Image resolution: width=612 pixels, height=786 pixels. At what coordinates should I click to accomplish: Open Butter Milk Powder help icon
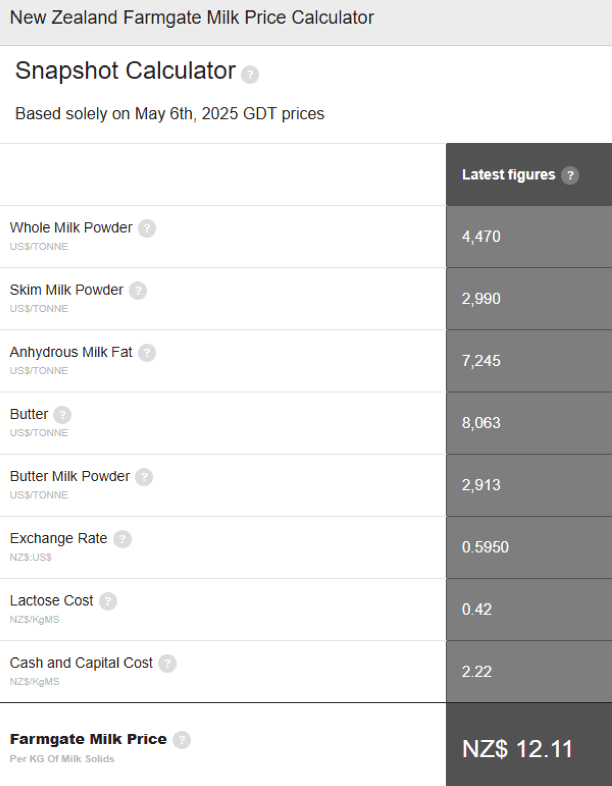pos(144,477)
